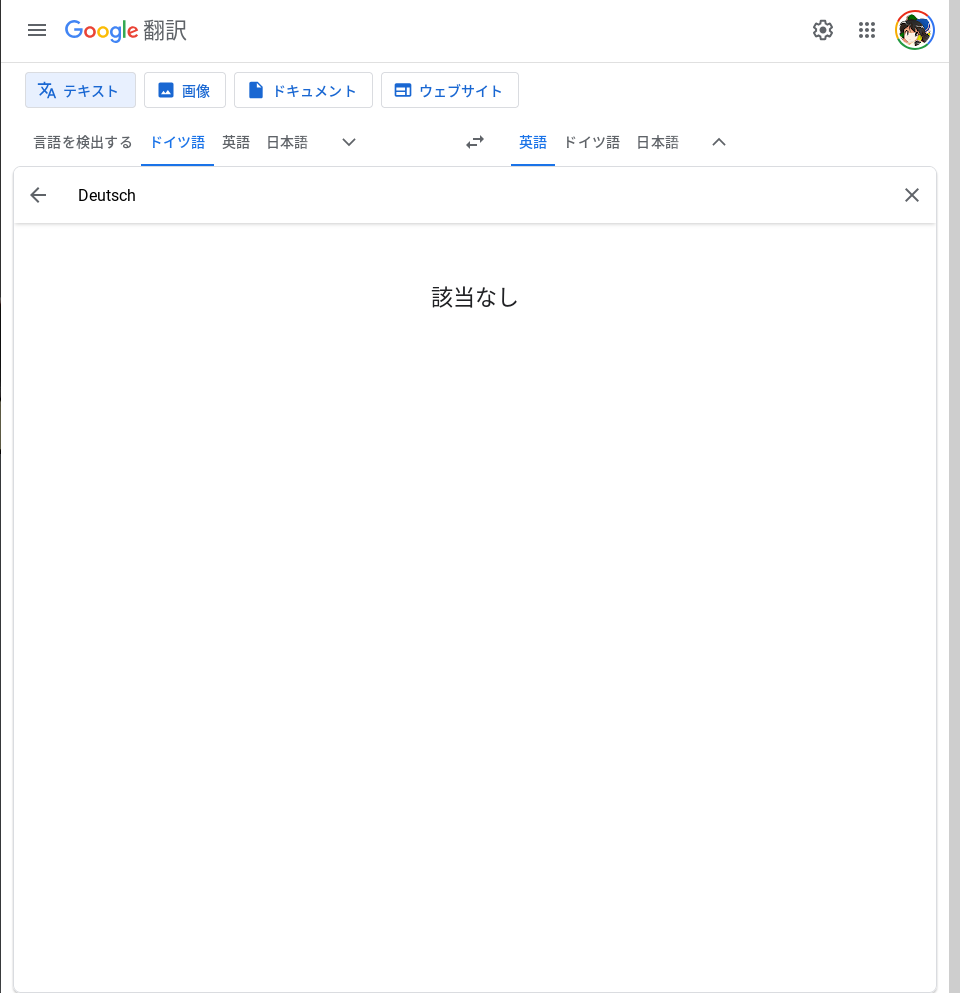Collapse the target language list chevron
Image resolution: width=960 pixels, height=993 pixels.
click(x=719, y=142)
